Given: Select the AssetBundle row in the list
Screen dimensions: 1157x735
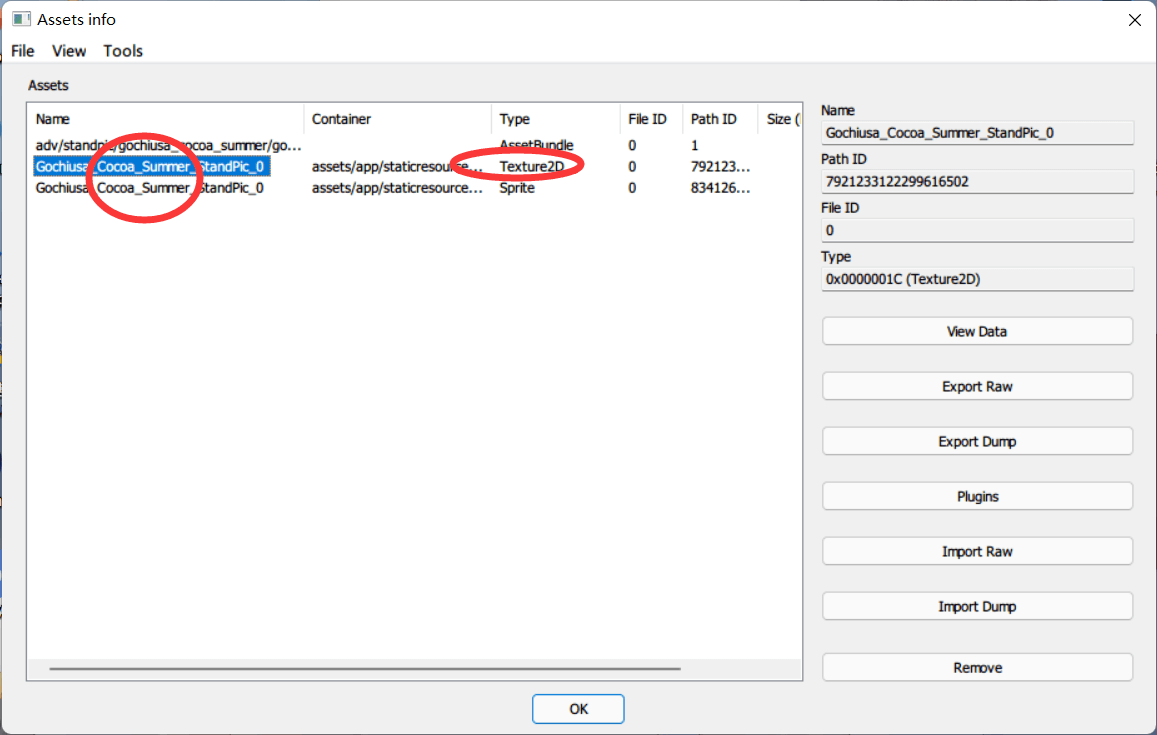Looking at the screenshot, I should click(415, 145).
